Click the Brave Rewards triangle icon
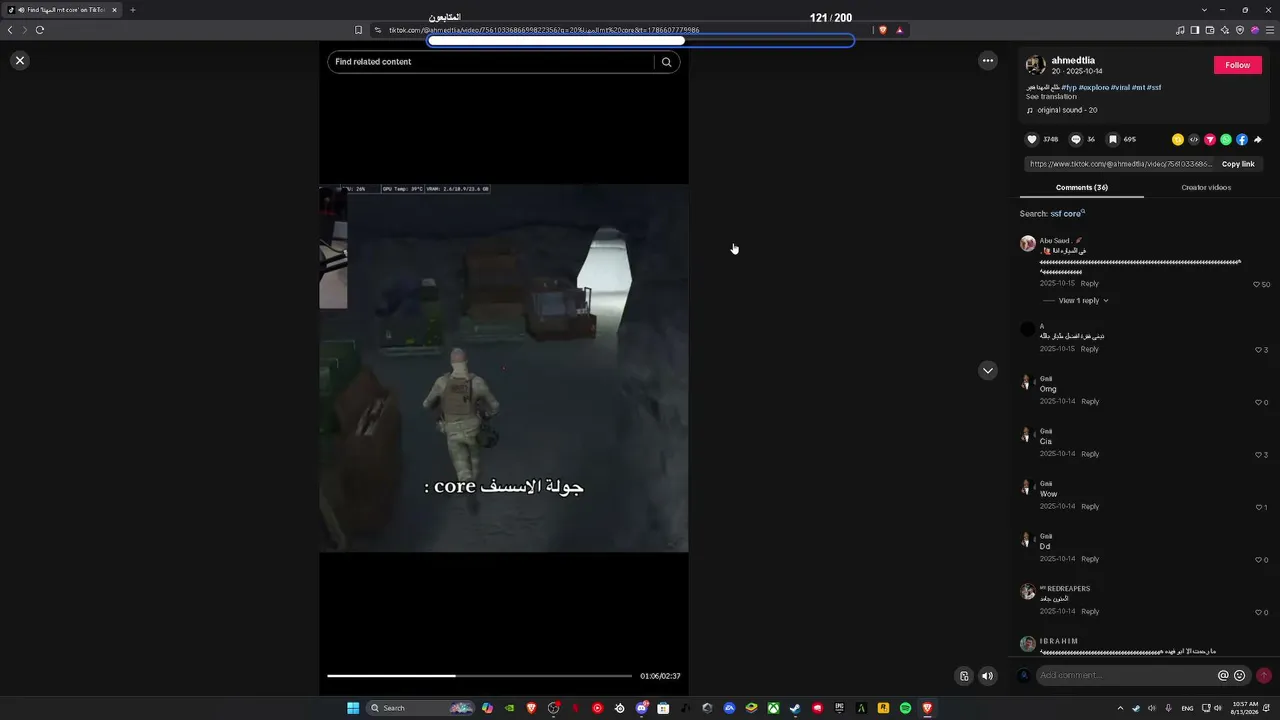1280x720 pixels. [899, 30]
